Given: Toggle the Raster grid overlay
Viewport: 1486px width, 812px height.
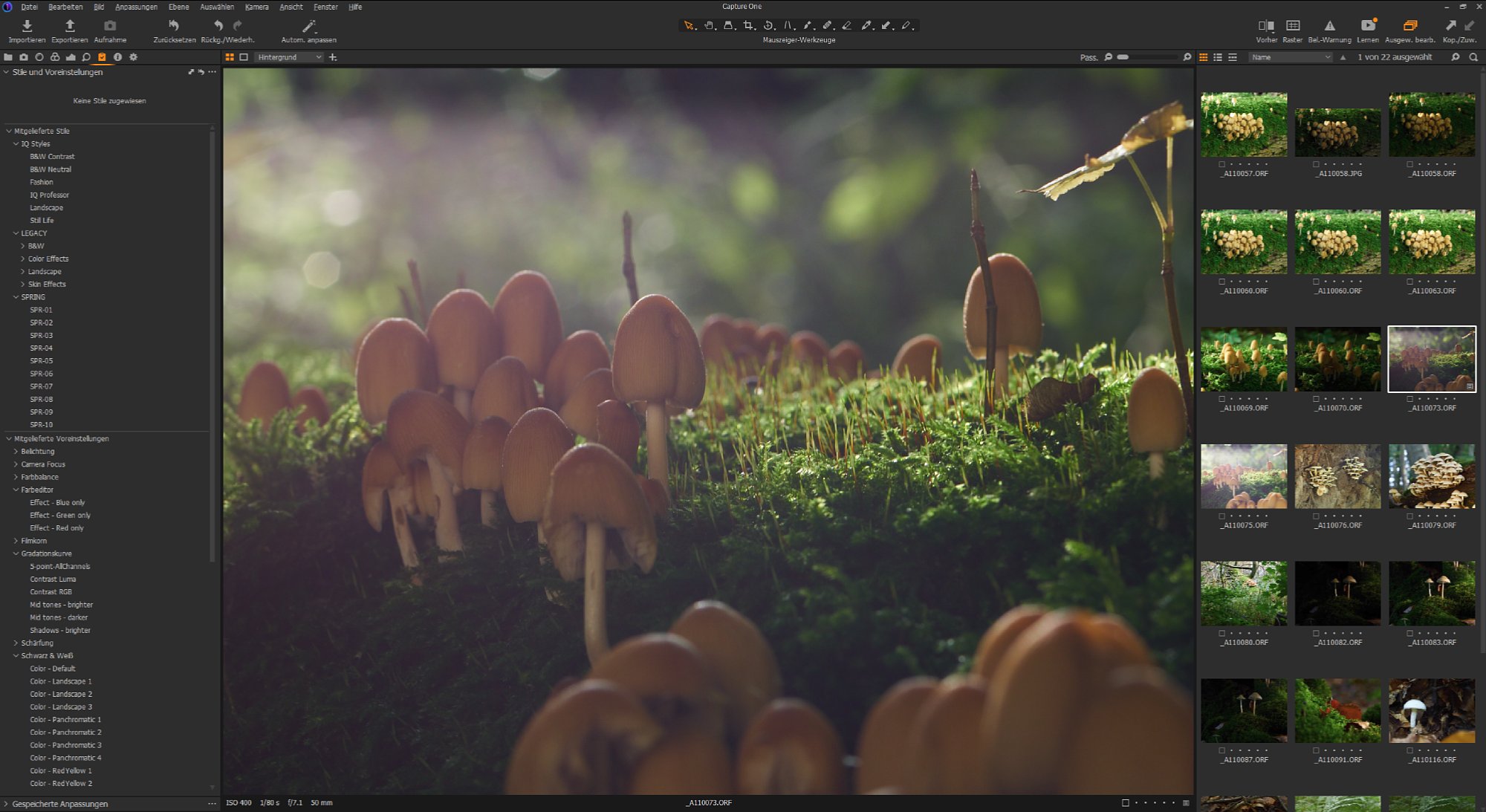Looking at the screenshot, I should [x=1293, y=26].
